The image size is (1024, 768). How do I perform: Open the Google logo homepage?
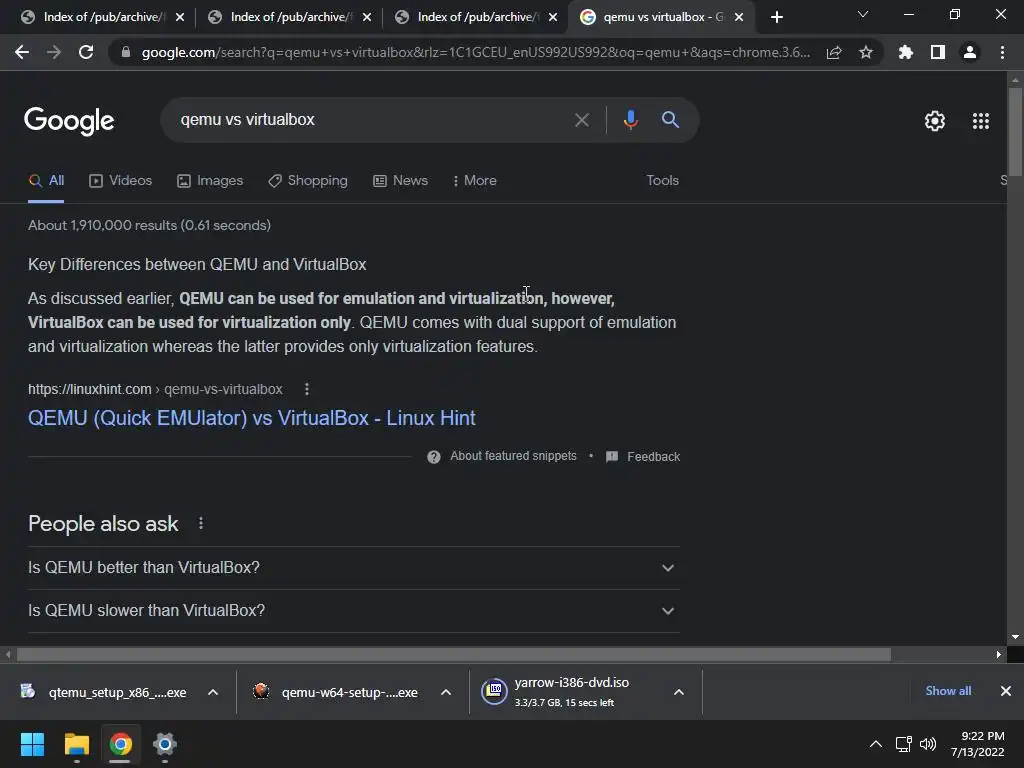(x=69, y=121)
